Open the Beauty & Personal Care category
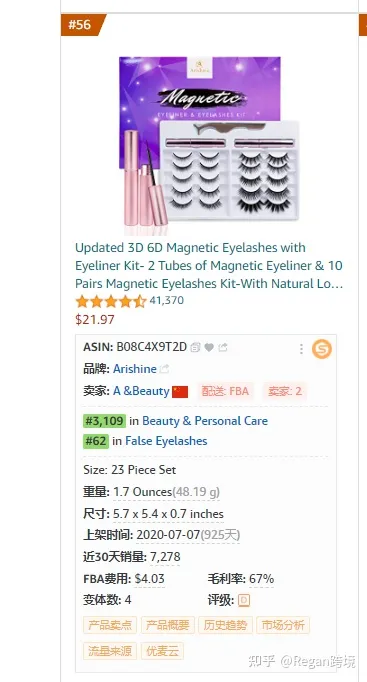 (205, 421)
